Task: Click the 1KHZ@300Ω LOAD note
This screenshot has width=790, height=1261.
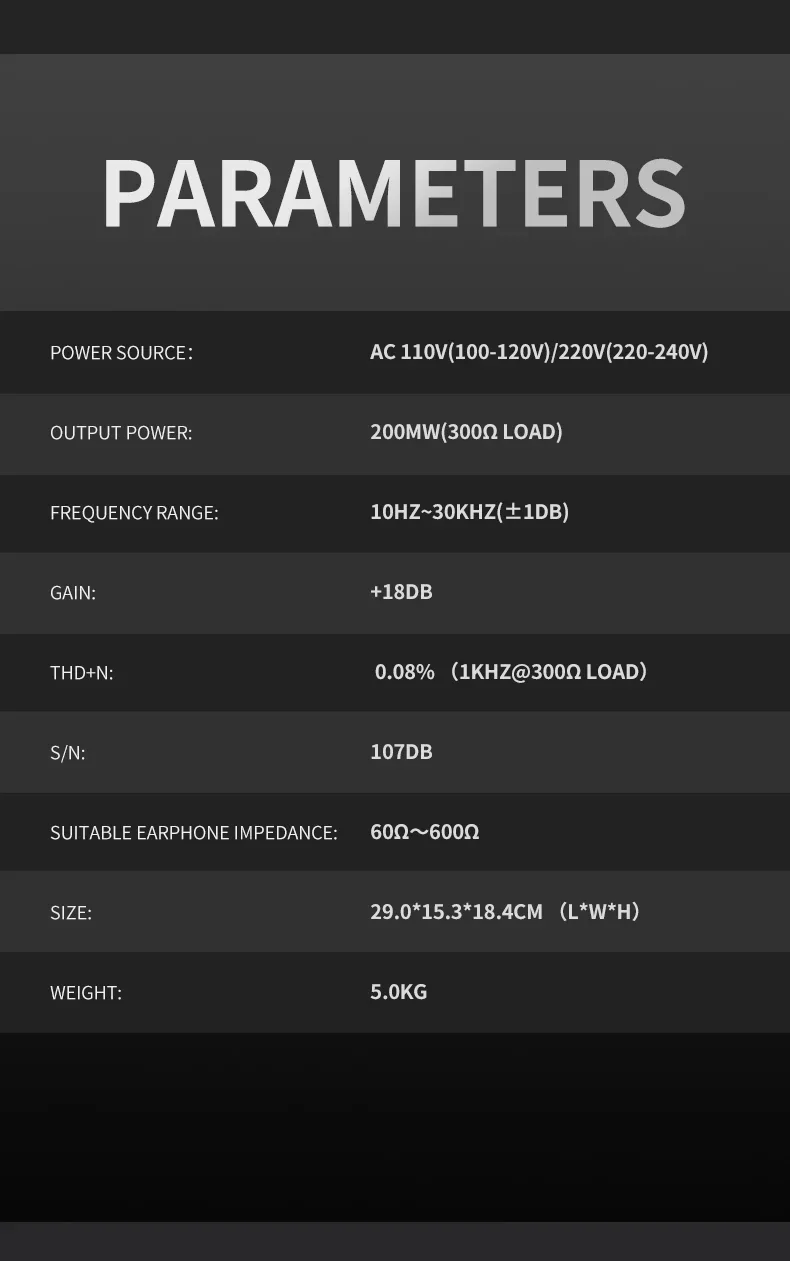Action: (549, 672)
